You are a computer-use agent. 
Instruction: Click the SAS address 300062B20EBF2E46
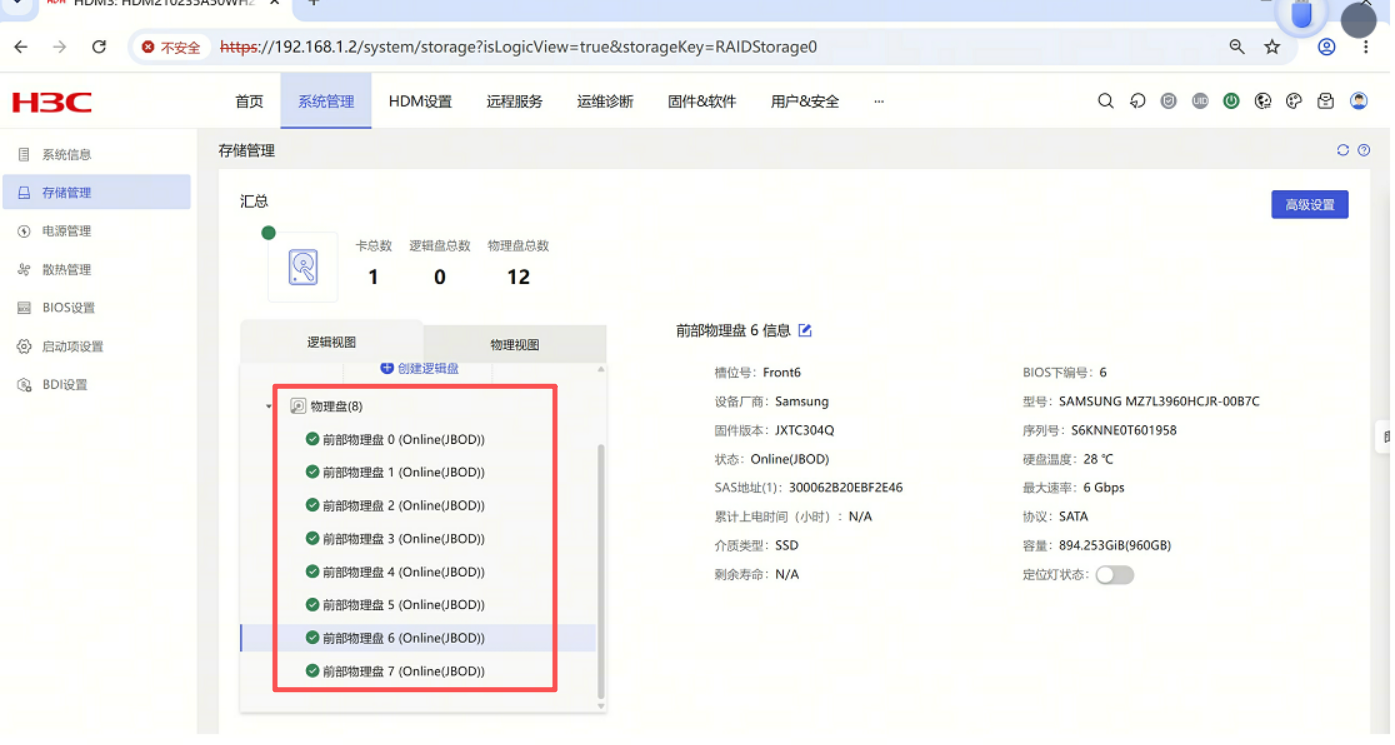coord(845,488)
